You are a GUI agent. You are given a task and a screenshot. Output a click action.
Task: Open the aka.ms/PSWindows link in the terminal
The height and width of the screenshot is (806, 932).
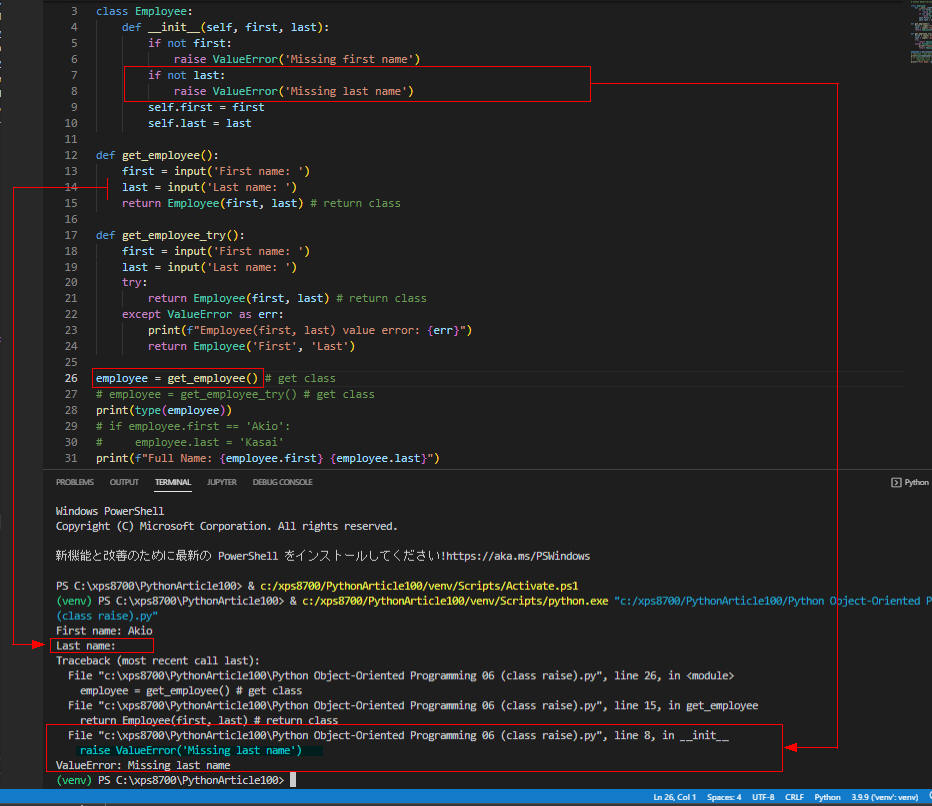click(518, 556)
